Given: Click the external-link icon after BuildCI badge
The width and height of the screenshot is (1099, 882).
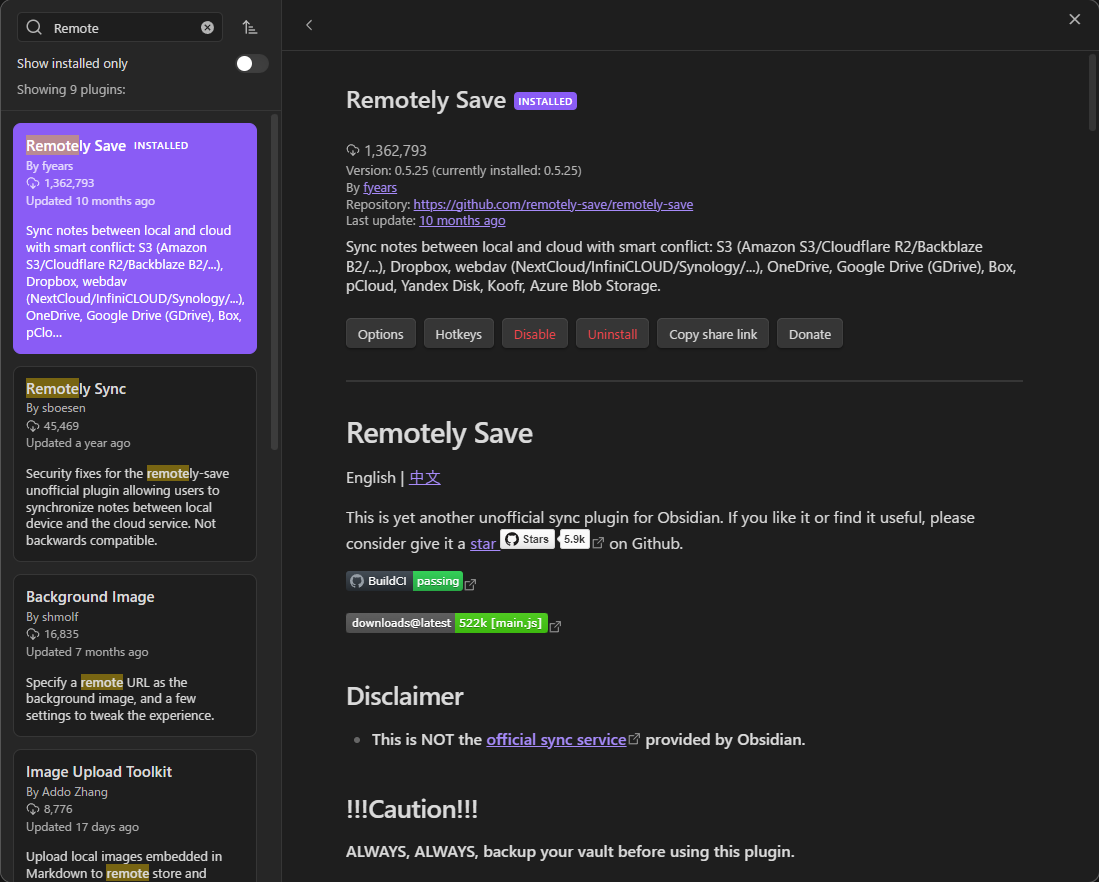Looking at the screenshot, I should [x=470, y=584].
